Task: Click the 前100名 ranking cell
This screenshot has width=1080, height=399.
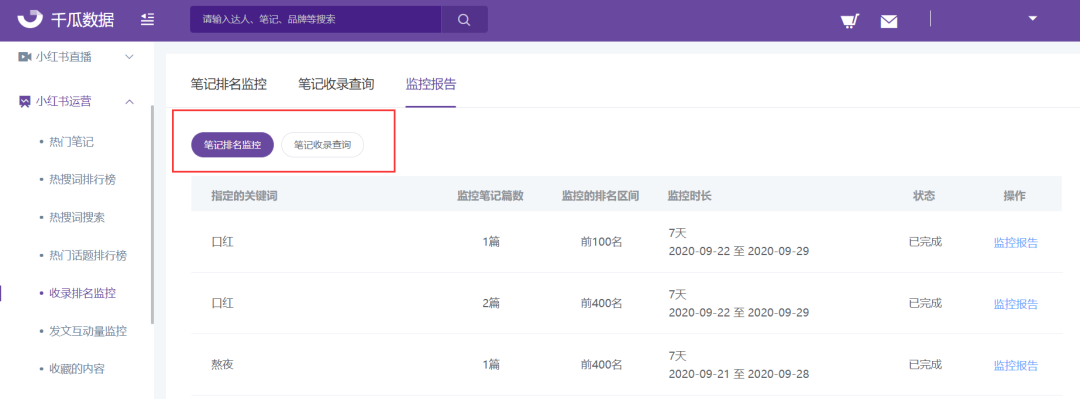Action: click(601, 243)
